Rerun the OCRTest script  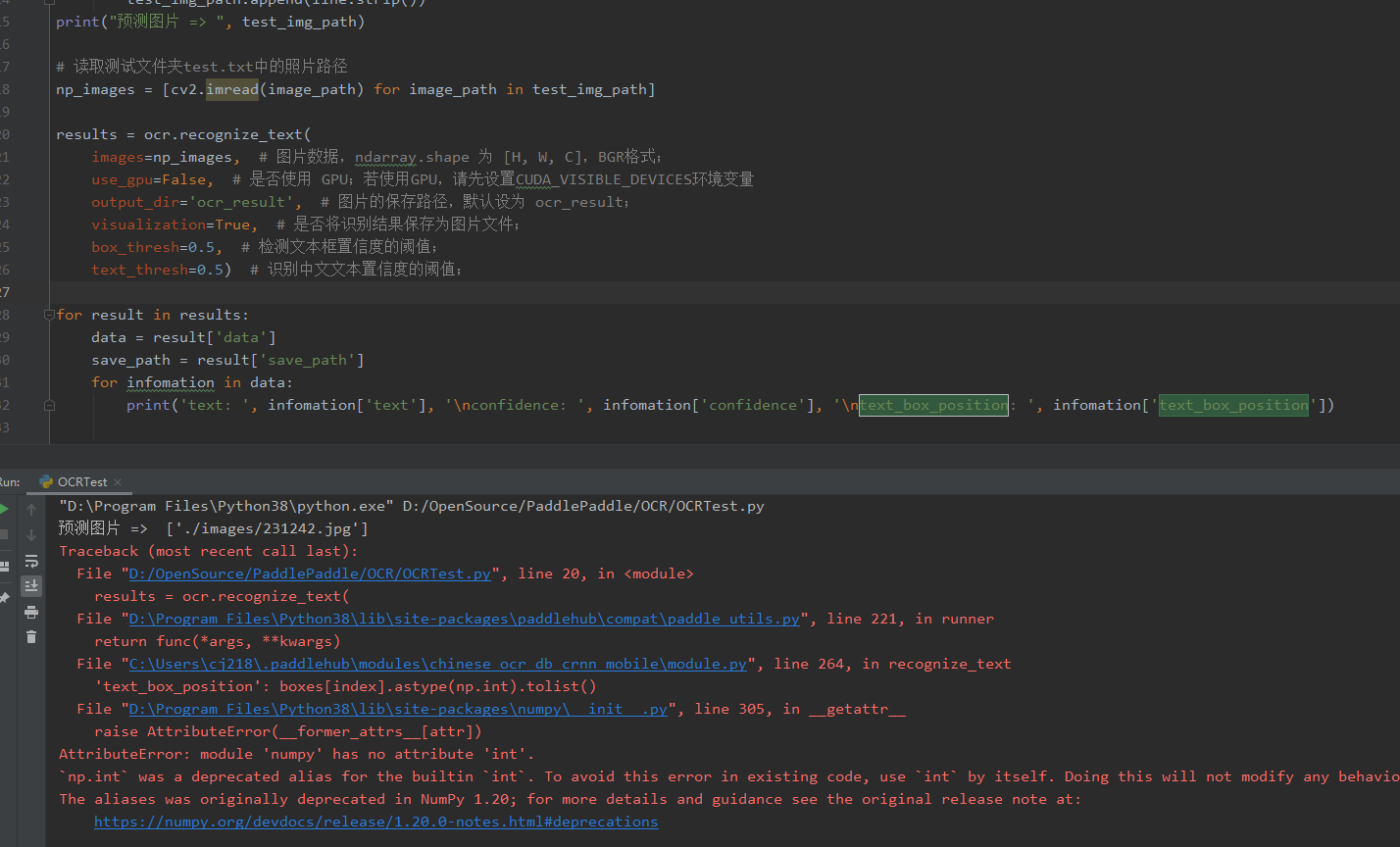[4, 508]
